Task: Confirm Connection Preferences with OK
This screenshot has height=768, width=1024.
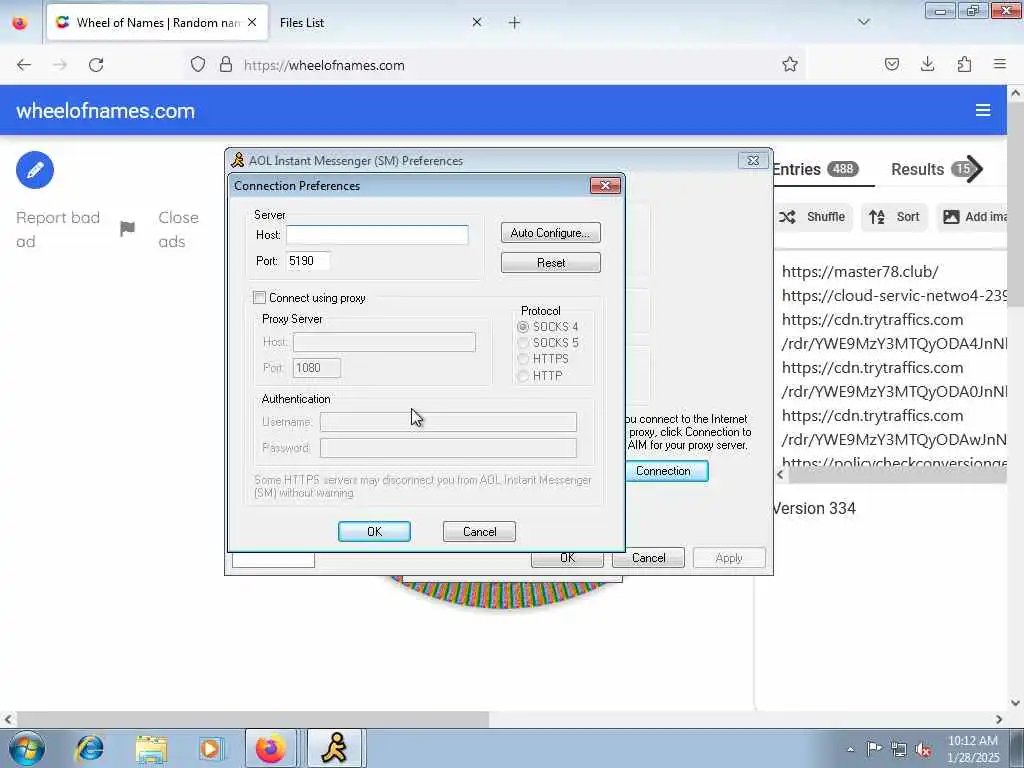Action: (374, 532)
